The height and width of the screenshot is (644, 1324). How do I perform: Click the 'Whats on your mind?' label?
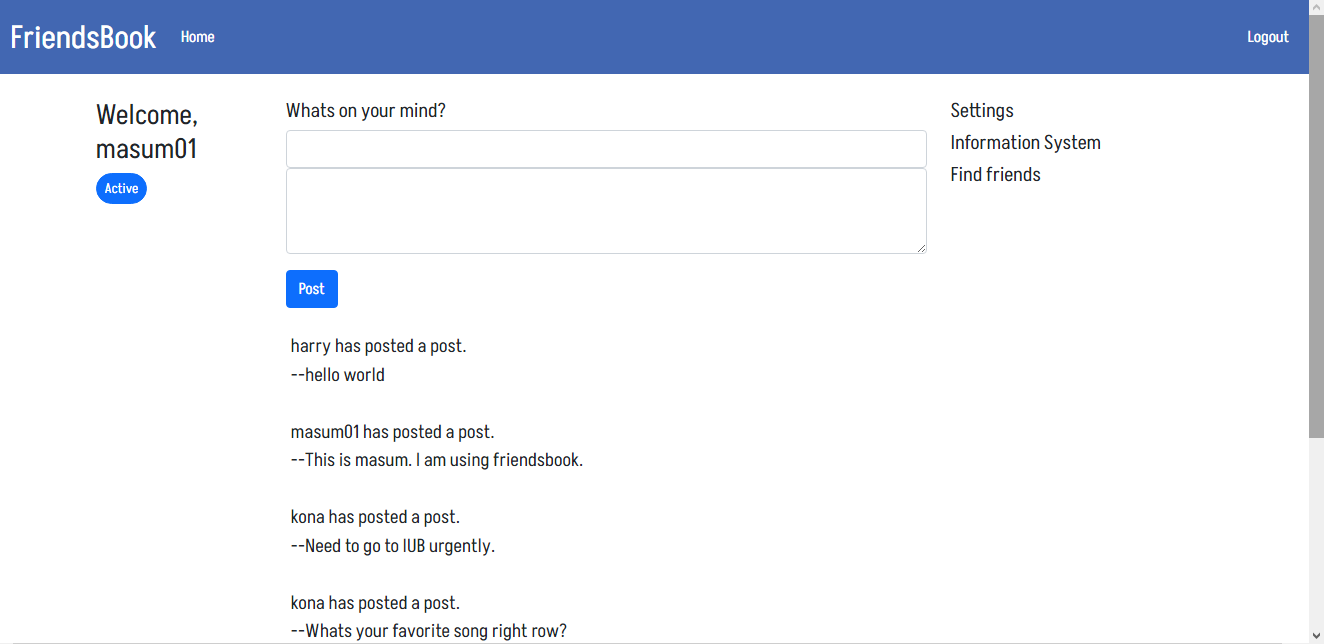[366, 111]
